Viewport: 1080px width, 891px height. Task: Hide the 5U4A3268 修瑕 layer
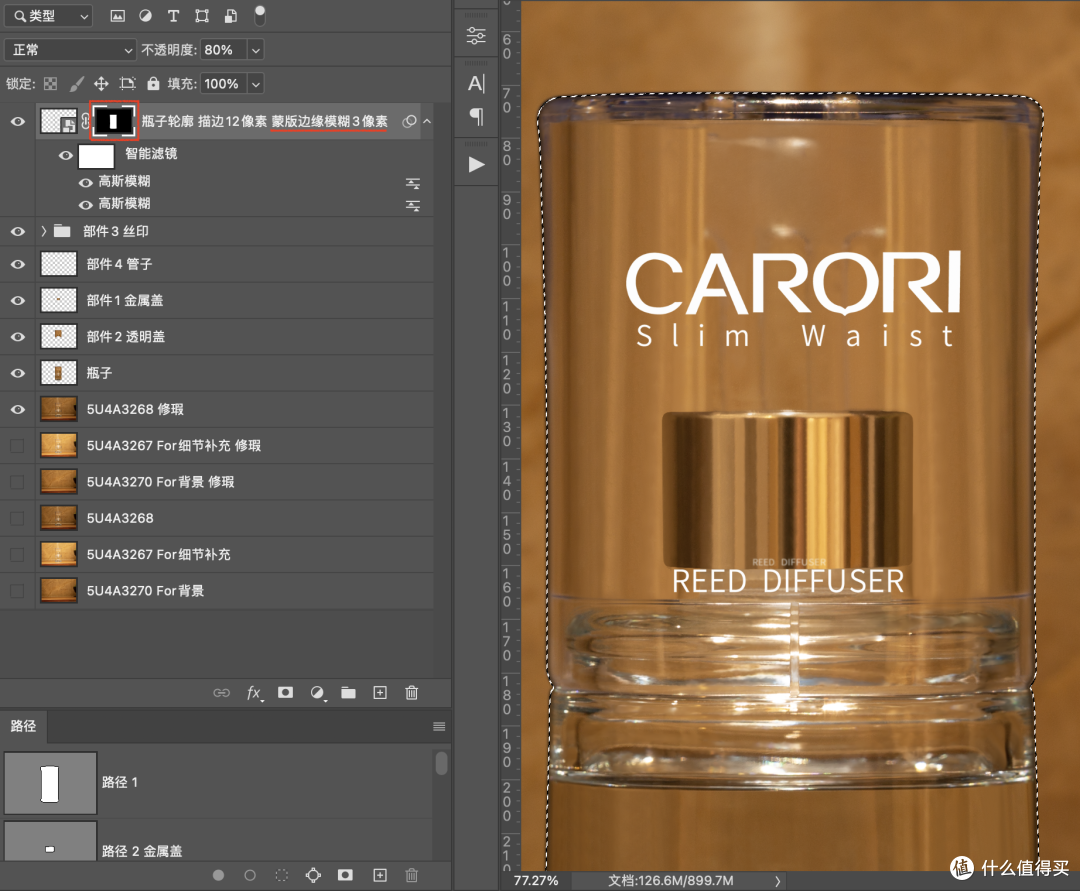[x=18, y=410]
